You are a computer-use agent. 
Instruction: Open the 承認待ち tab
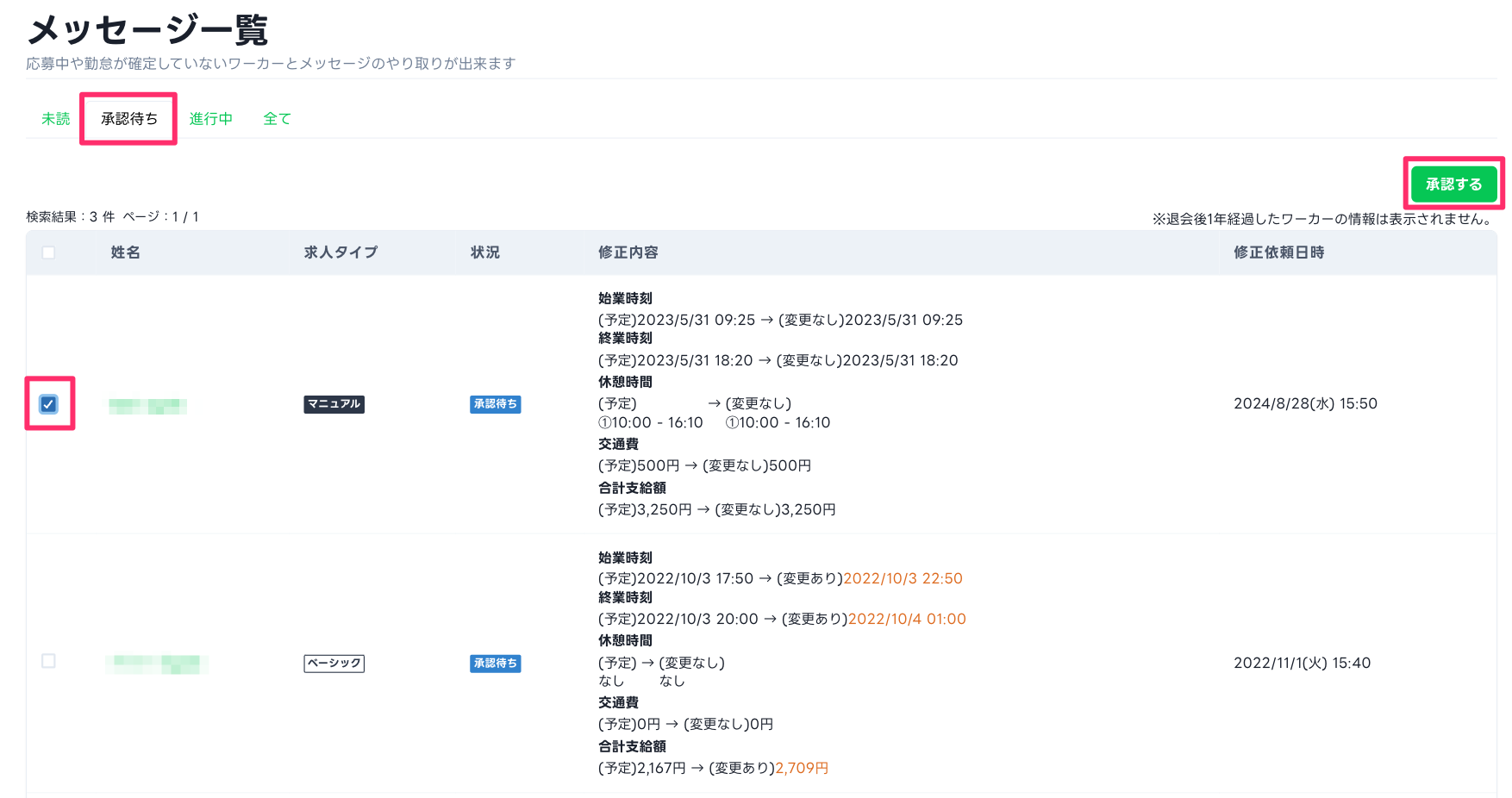129,119
